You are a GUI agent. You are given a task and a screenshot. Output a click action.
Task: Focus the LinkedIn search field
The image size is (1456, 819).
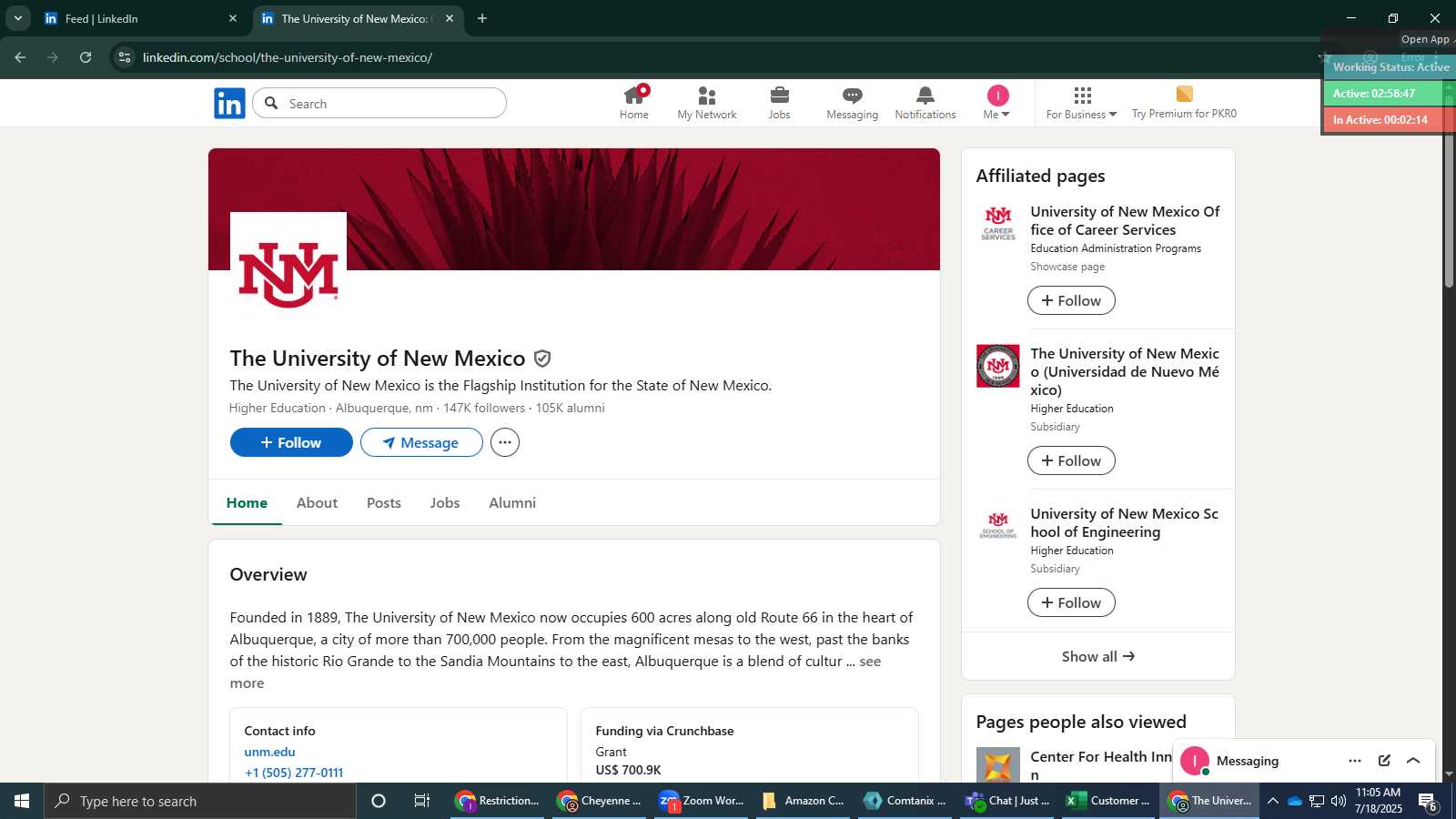[379, 103]
